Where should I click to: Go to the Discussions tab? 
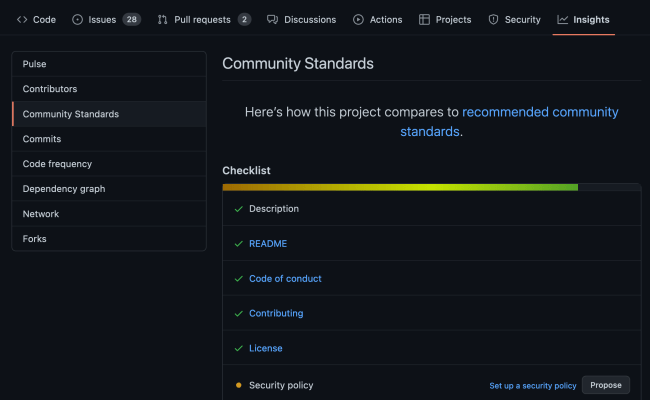point(301,19)
